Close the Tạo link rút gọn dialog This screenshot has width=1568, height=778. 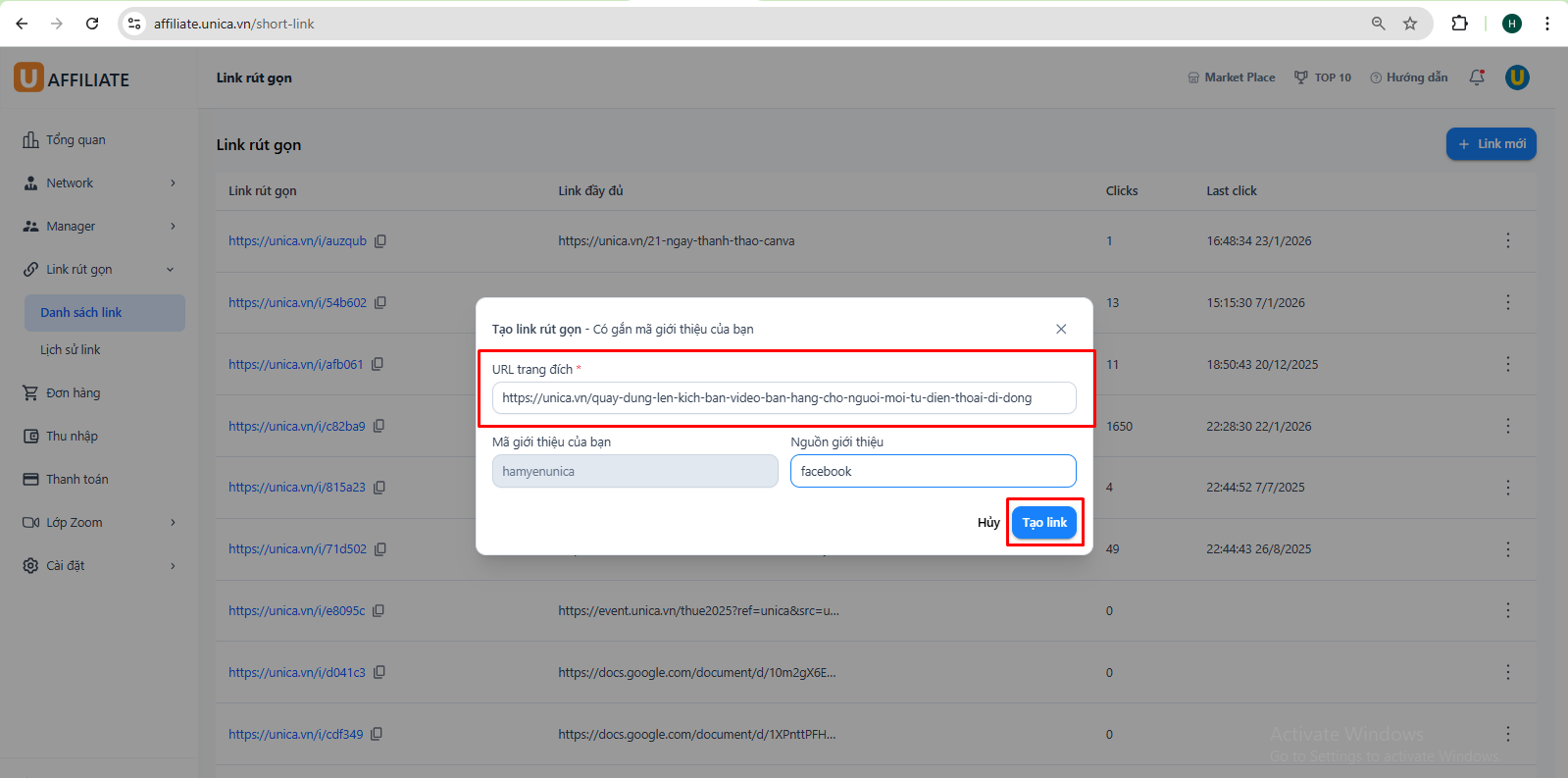coord(1061,329)
